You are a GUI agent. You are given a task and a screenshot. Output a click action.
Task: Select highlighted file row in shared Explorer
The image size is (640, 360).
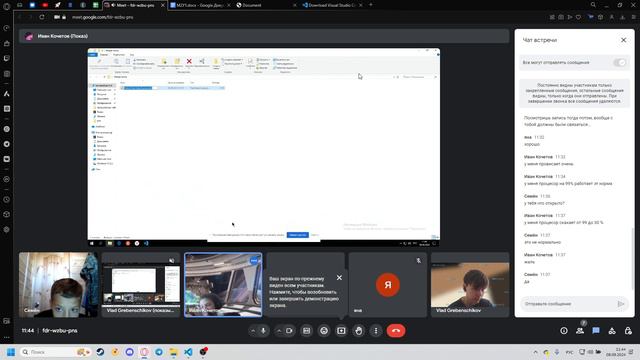172,88
